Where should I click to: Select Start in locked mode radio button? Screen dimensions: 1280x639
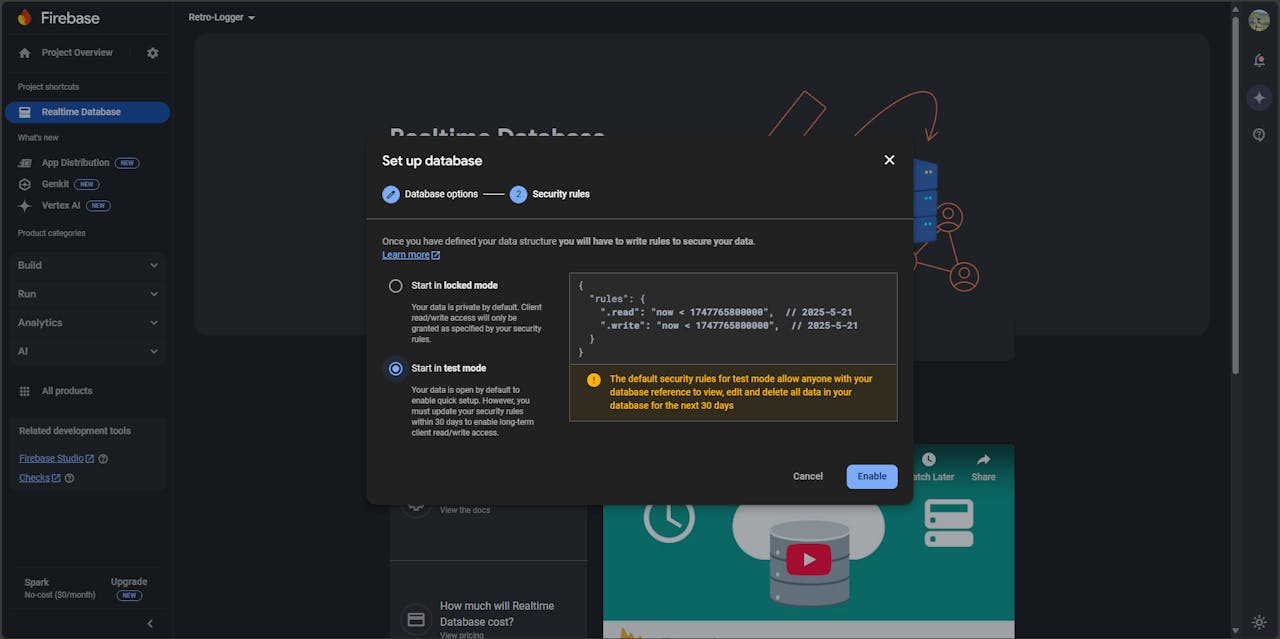[x=396, y=286]
